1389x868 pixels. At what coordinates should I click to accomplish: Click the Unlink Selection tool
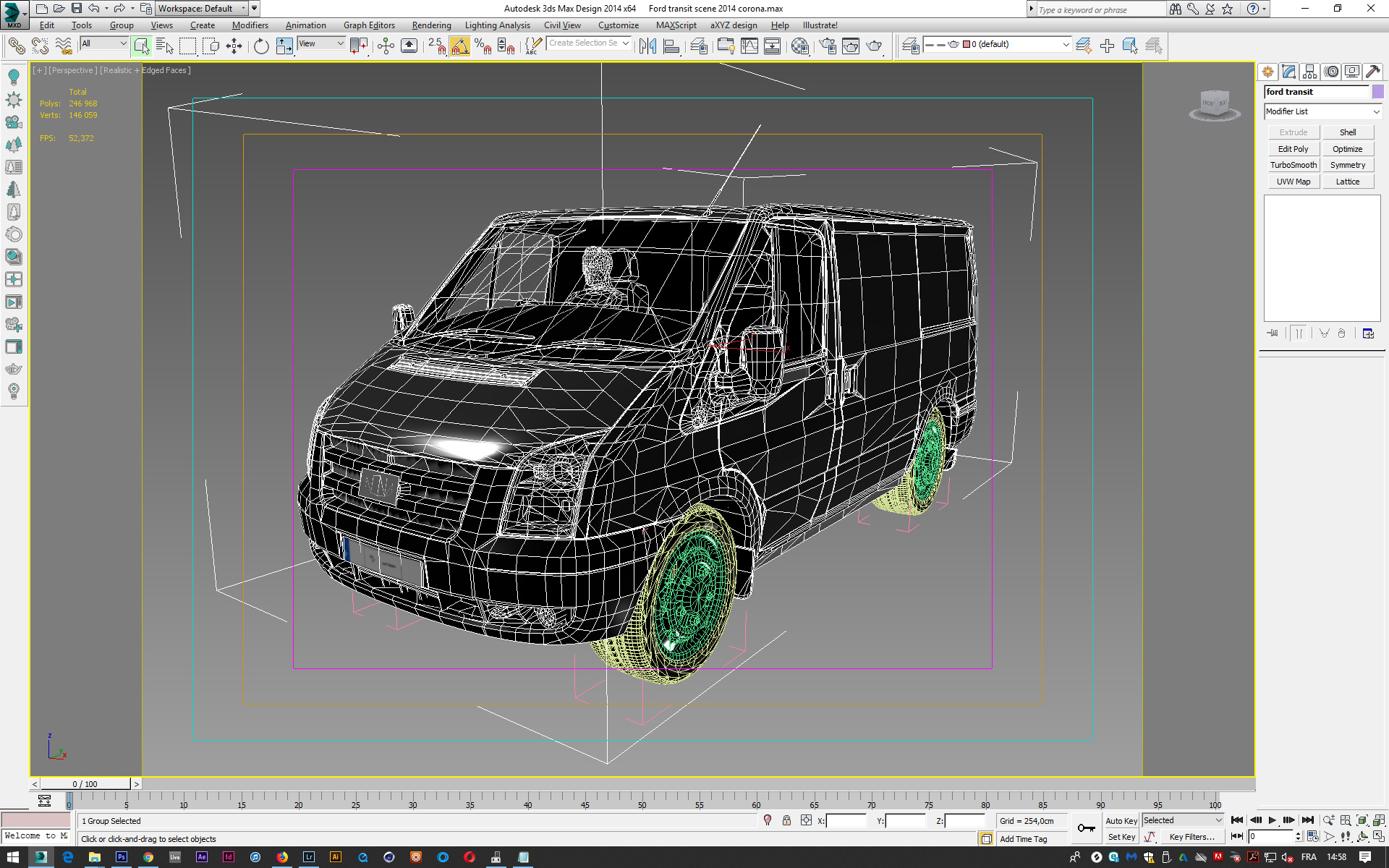(40, 46)
